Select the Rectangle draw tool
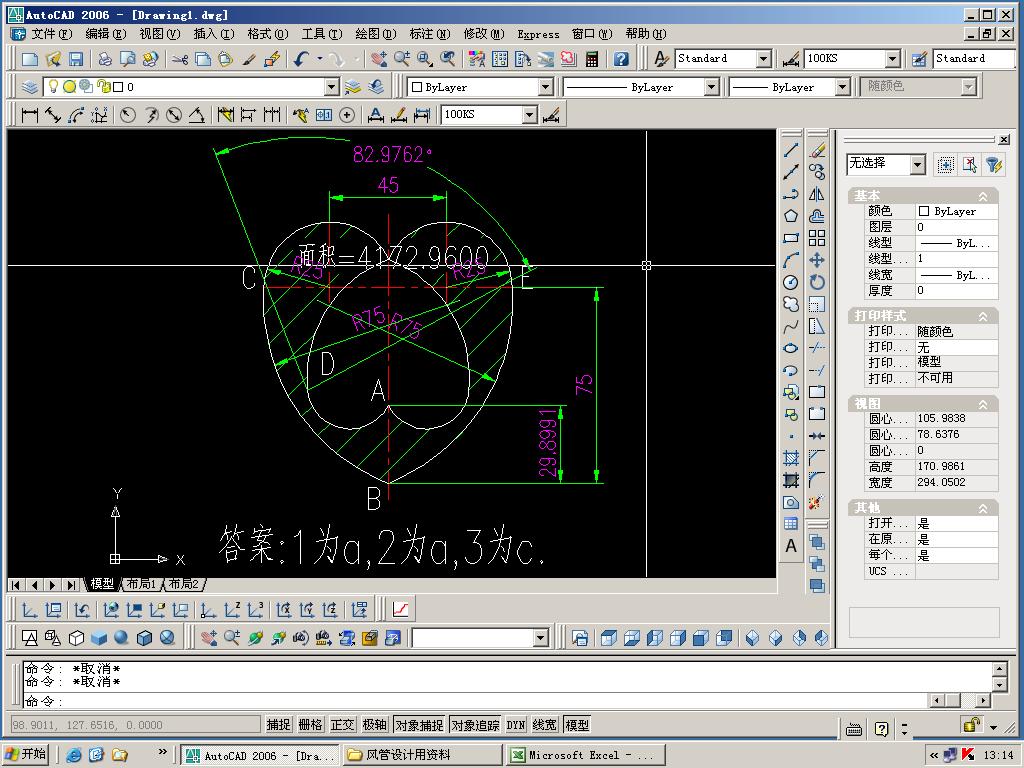1024x768 pixels. [x=791, y=238]
